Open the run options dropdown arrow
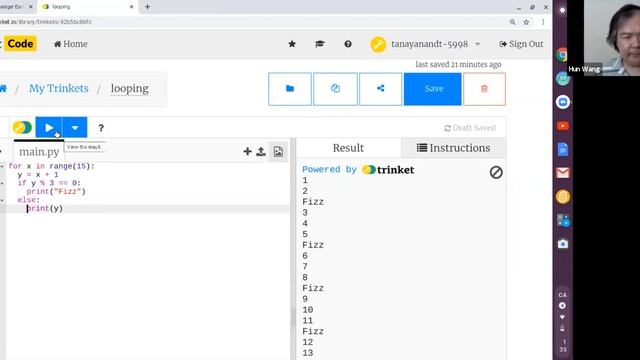This screenshot has width=640, height=360. (x=75, y=128)
